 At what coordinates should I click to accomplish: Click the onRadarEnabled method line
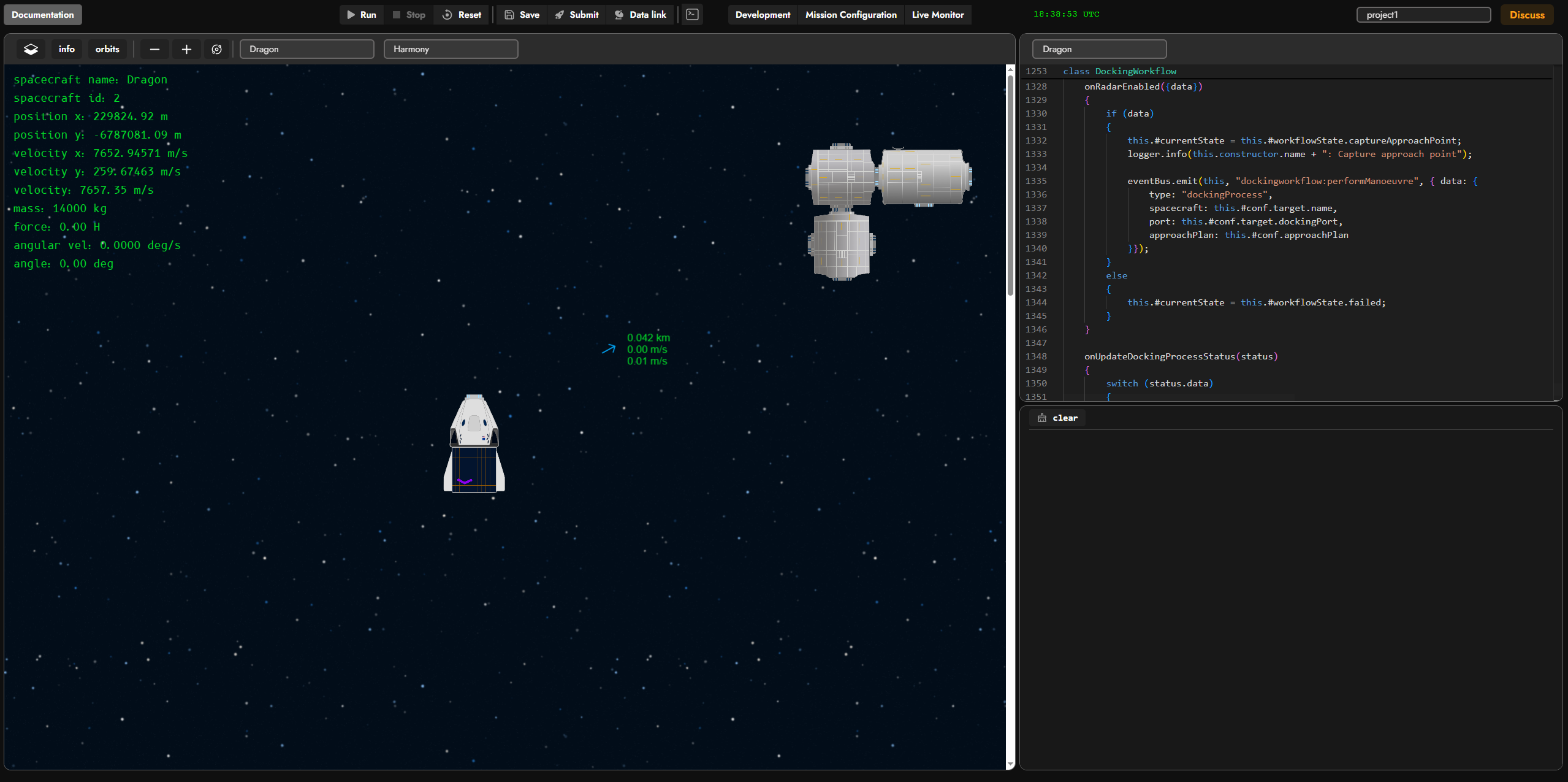pos(1144,86)
